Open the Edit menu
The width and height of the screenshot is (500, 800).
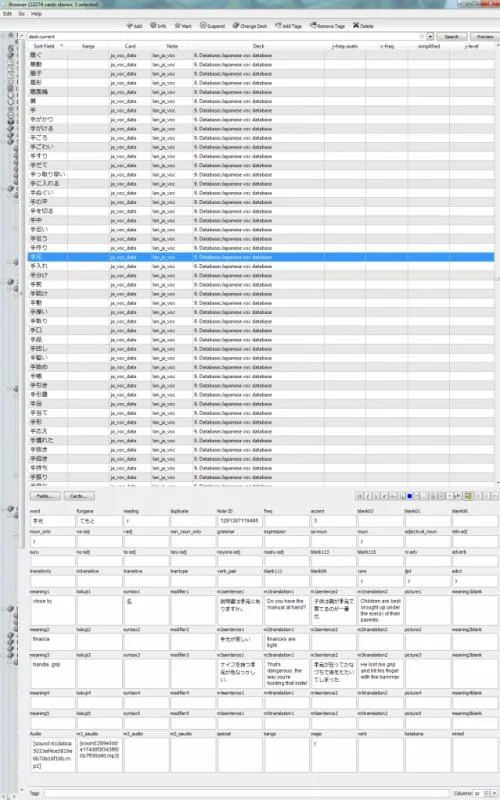coord(7,14)
